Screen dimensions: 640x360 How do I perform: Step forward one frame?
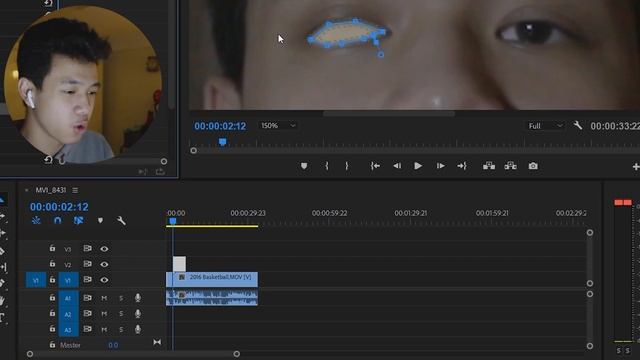[440, 166]
